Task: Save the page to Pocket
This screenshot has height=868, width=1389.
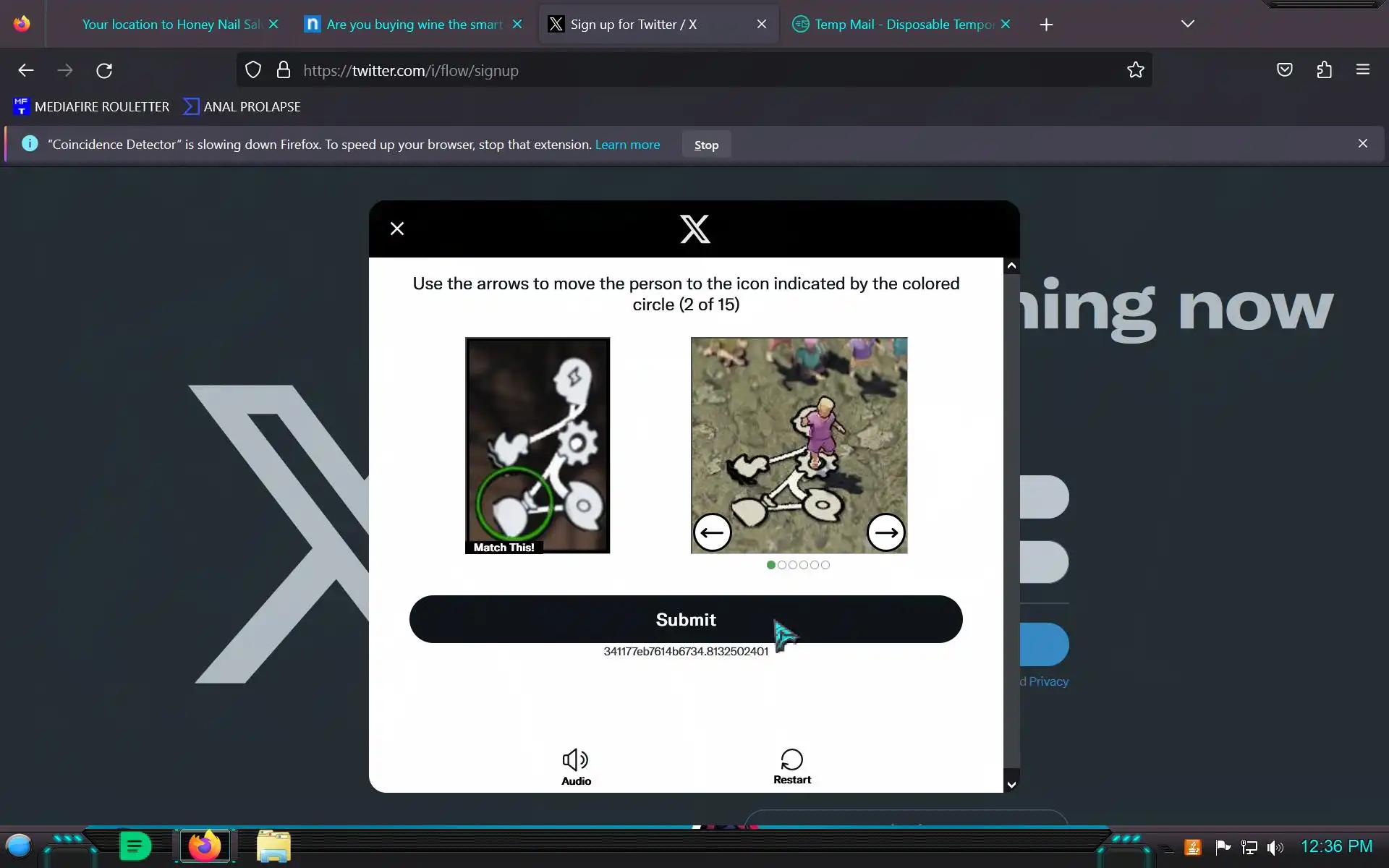Action: click(1284, 70)
